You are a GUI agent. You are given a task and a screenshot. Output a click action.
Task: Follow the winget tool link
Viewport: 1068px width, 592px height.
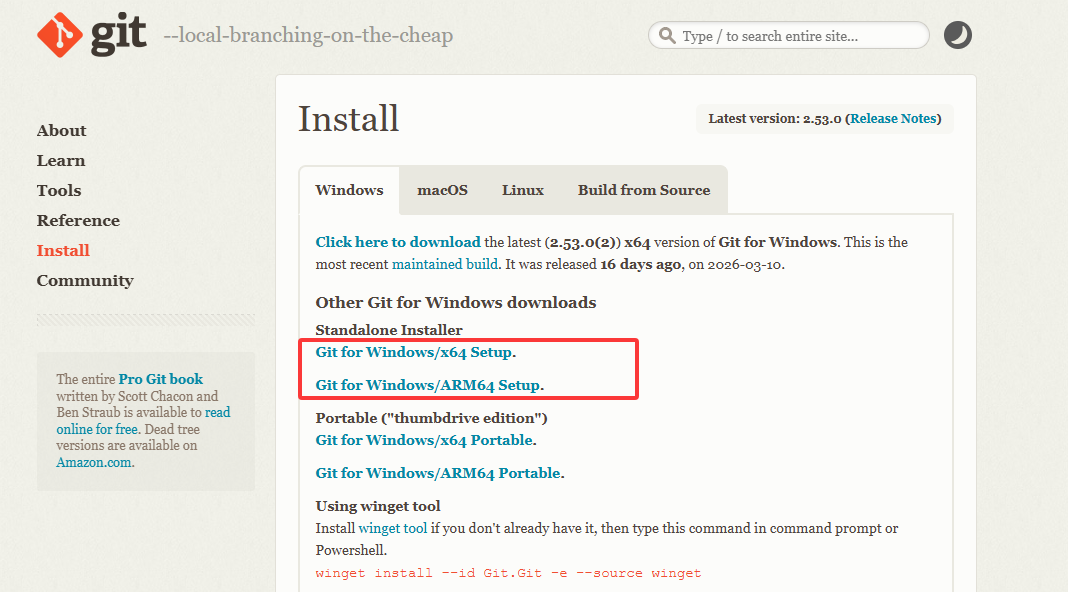pos(392,528)
